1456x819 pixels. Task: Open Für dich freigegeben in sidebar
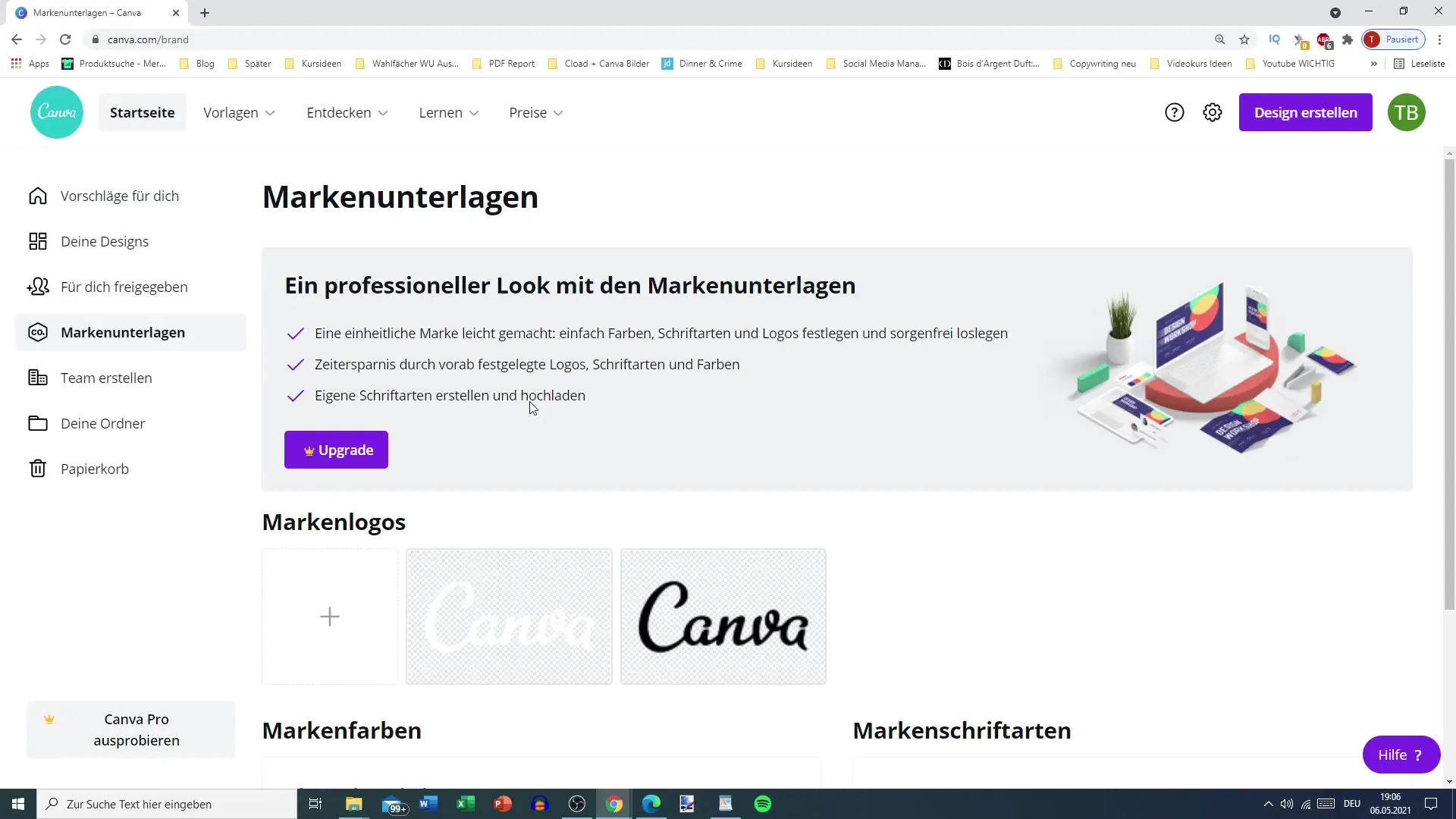(x=130, y=287)
